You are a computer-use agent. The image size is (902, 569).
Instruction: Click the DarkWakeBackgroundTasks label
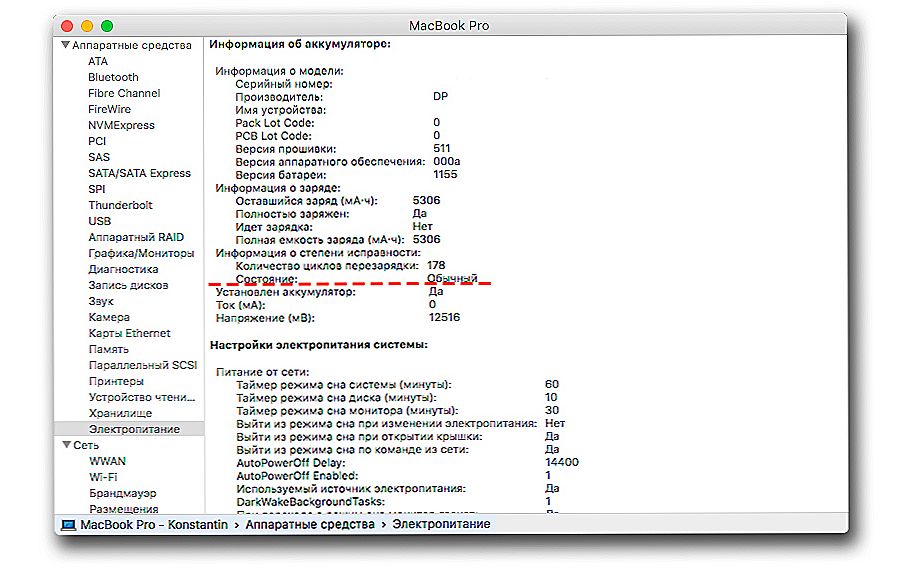tap(310, 502)
